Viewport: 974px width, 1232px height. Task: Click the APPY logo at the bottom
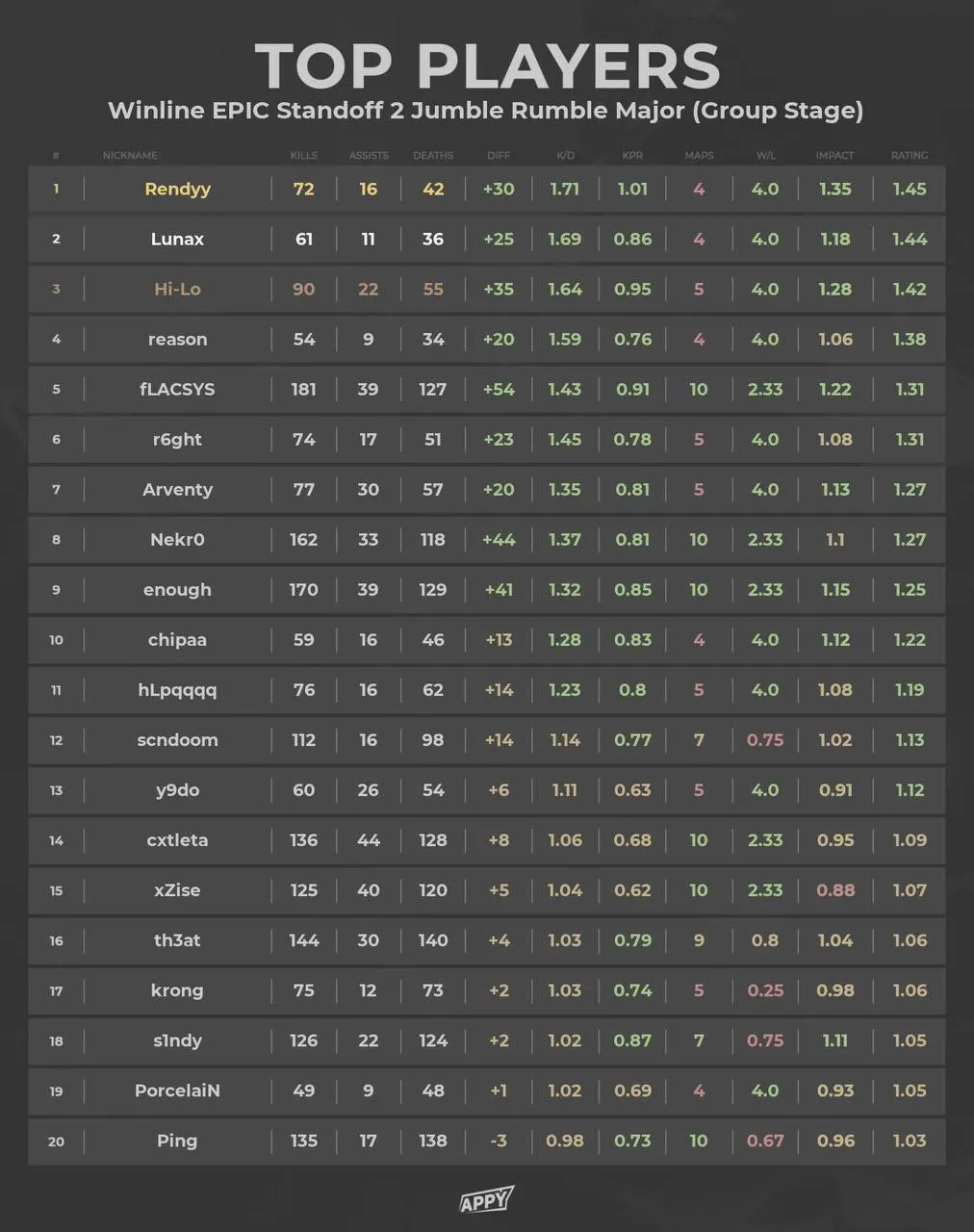486,1200
